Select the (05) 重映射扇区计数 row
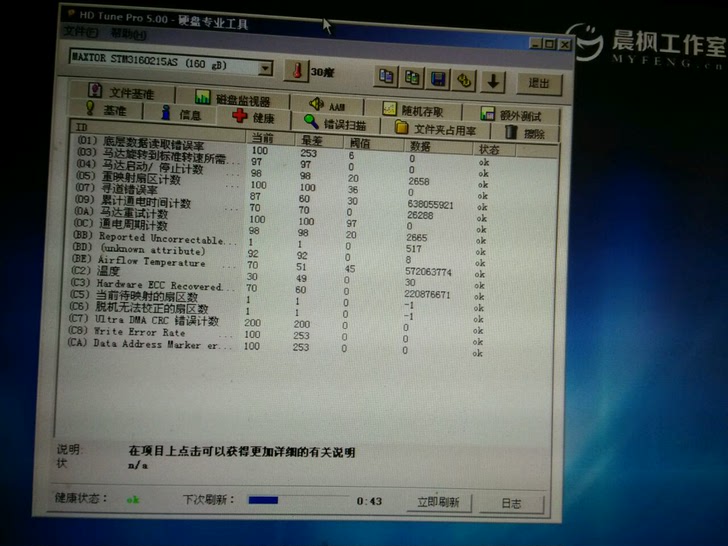The height and width of the screenshot is (546, 728). [281, 185]
